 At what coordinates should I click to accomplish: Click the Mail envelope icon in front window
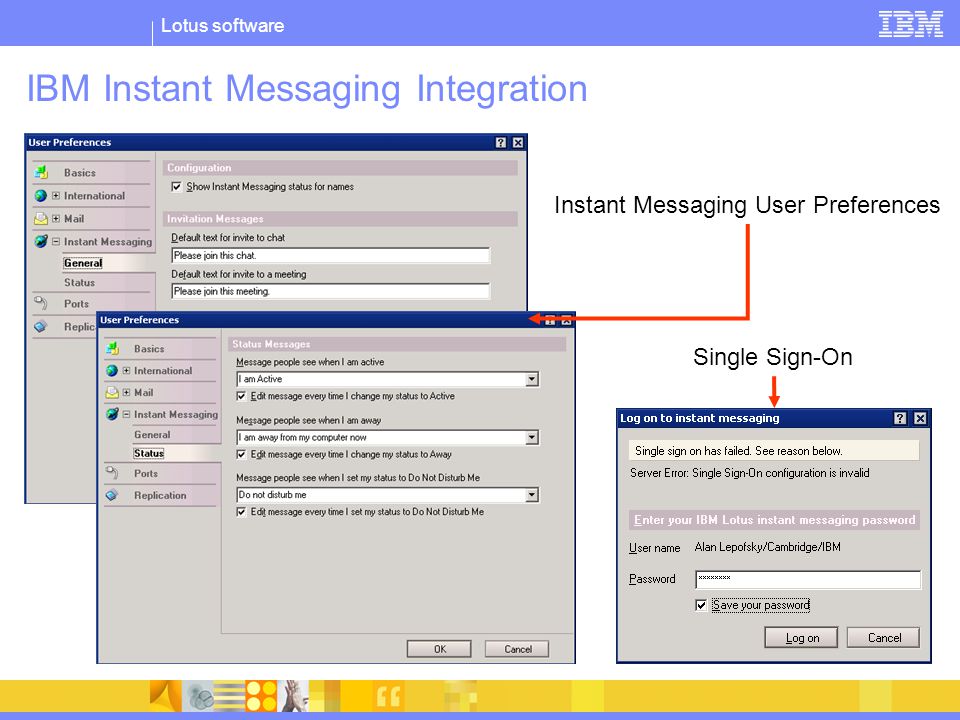click(x=112, y=392)
